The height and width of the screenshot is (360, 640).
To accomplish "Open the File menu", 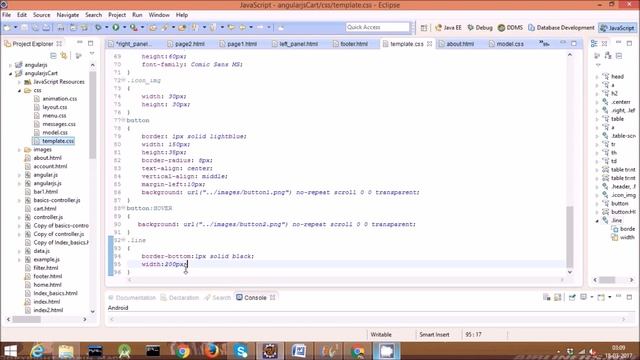I will pyautogui.click(x=7, y=15).
